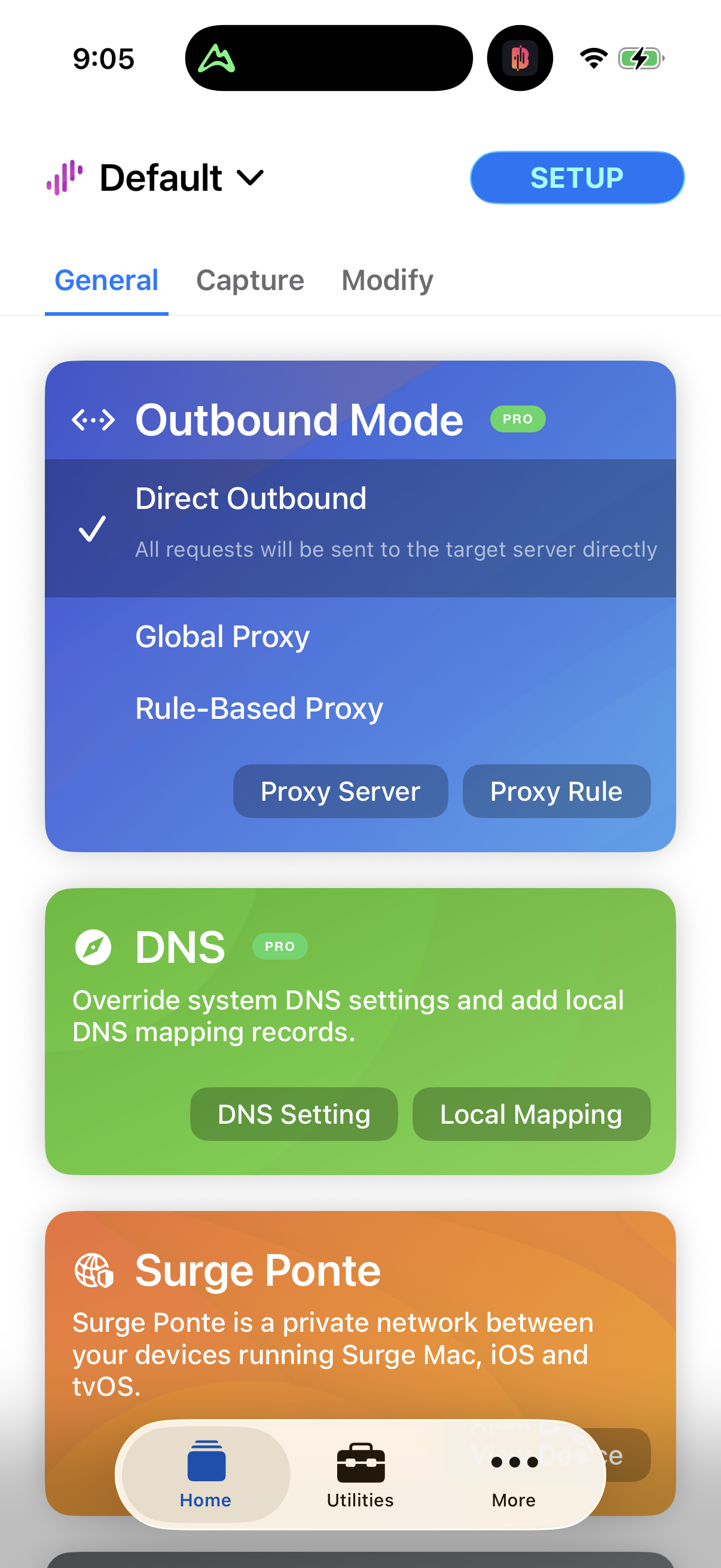721x1568 pixels.
Task: Tap the Surge Ponte card title
Action: pyautogui.click(x=258, y=1271)
